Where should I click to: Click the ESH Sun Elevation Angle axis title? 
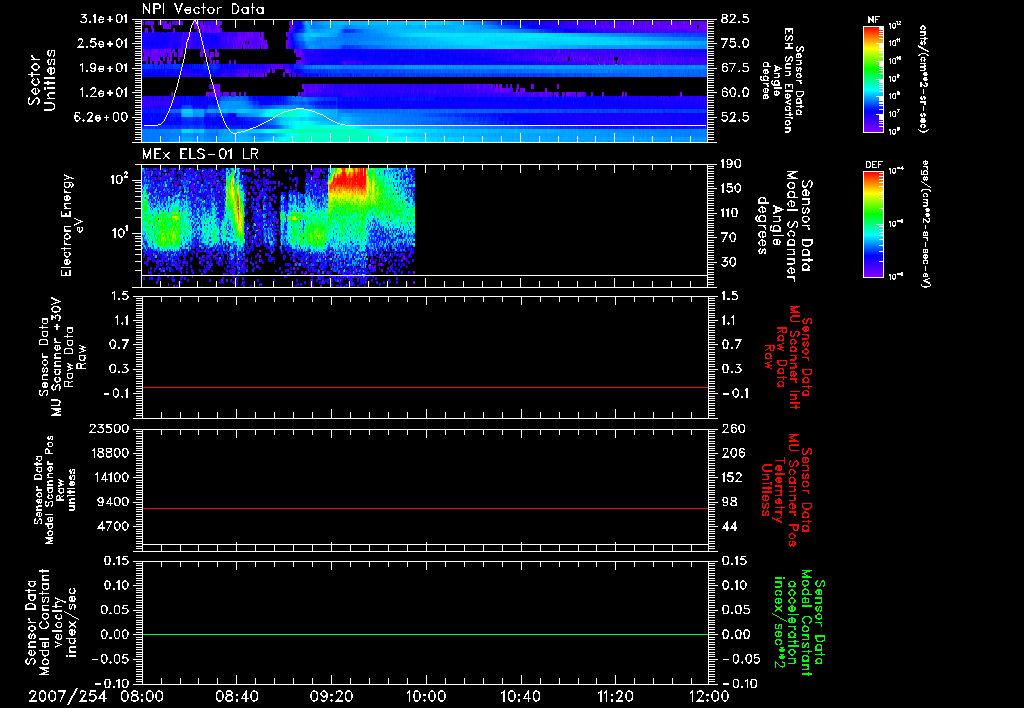[x=782, y=80]
